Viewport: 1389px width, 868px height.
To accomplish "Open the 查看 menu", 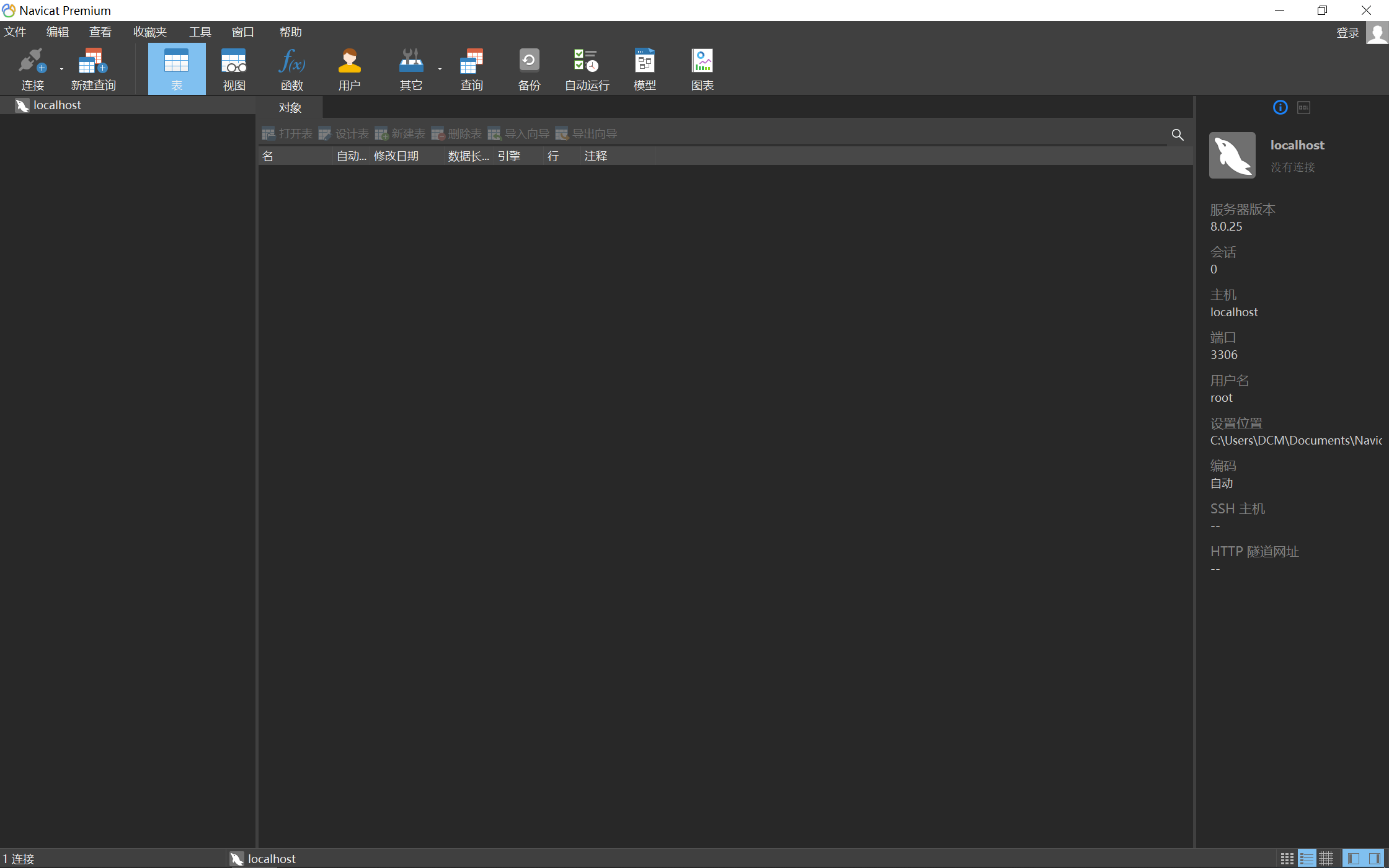I will tap(100, 32).
